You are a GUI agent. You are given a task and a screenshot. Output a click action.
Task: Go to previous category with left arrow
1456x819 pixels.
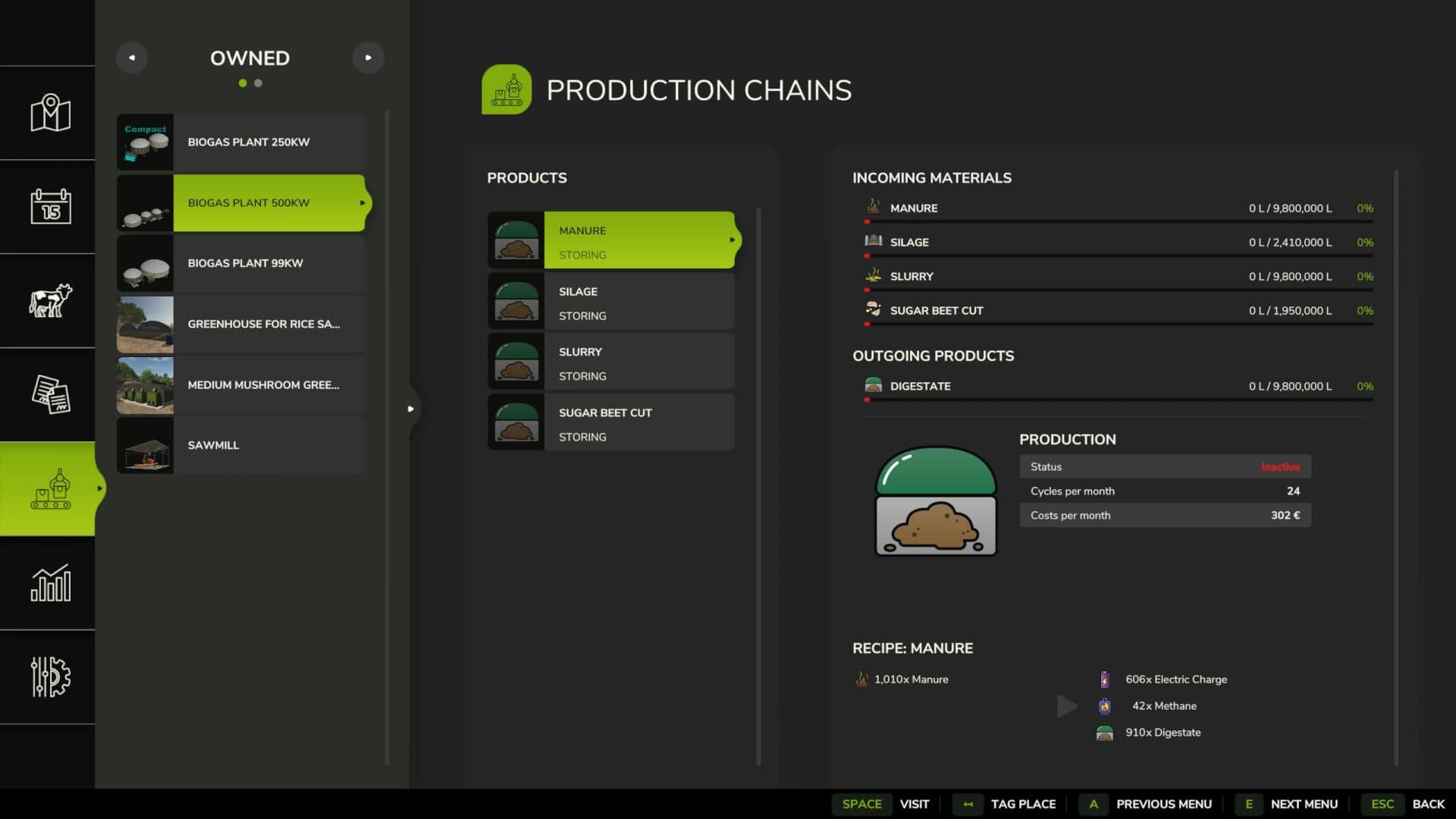[131, 58]
